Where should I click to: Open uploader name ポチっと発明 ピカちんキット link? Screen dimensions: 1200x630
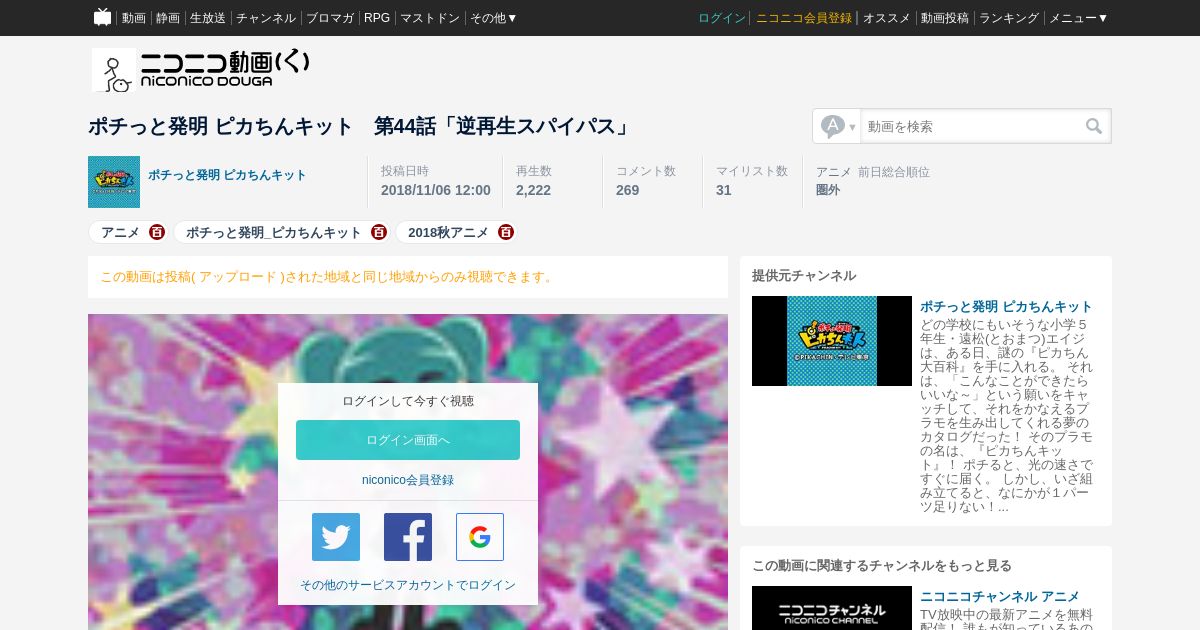(227, 175)
